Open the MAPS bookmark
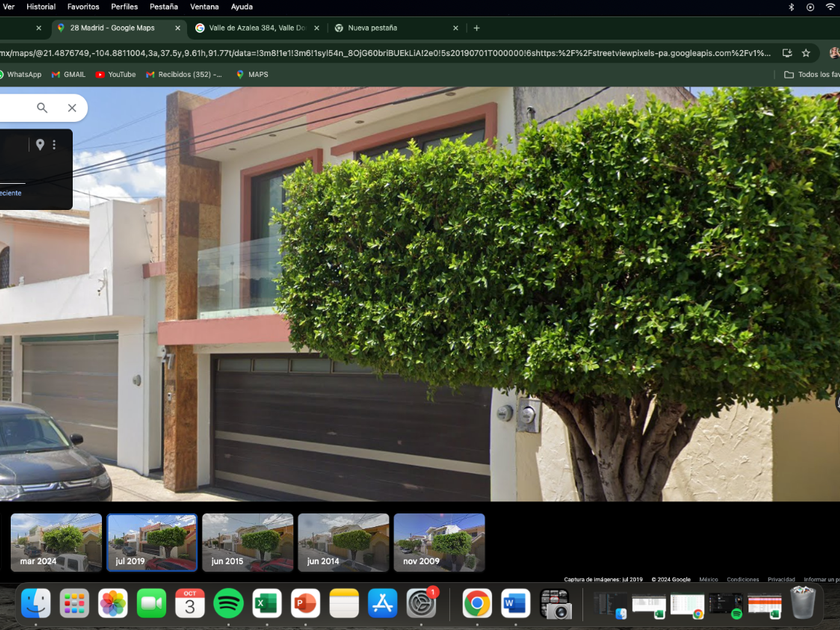Viewport: 840px width, 630px height. (x=252, y=74)
